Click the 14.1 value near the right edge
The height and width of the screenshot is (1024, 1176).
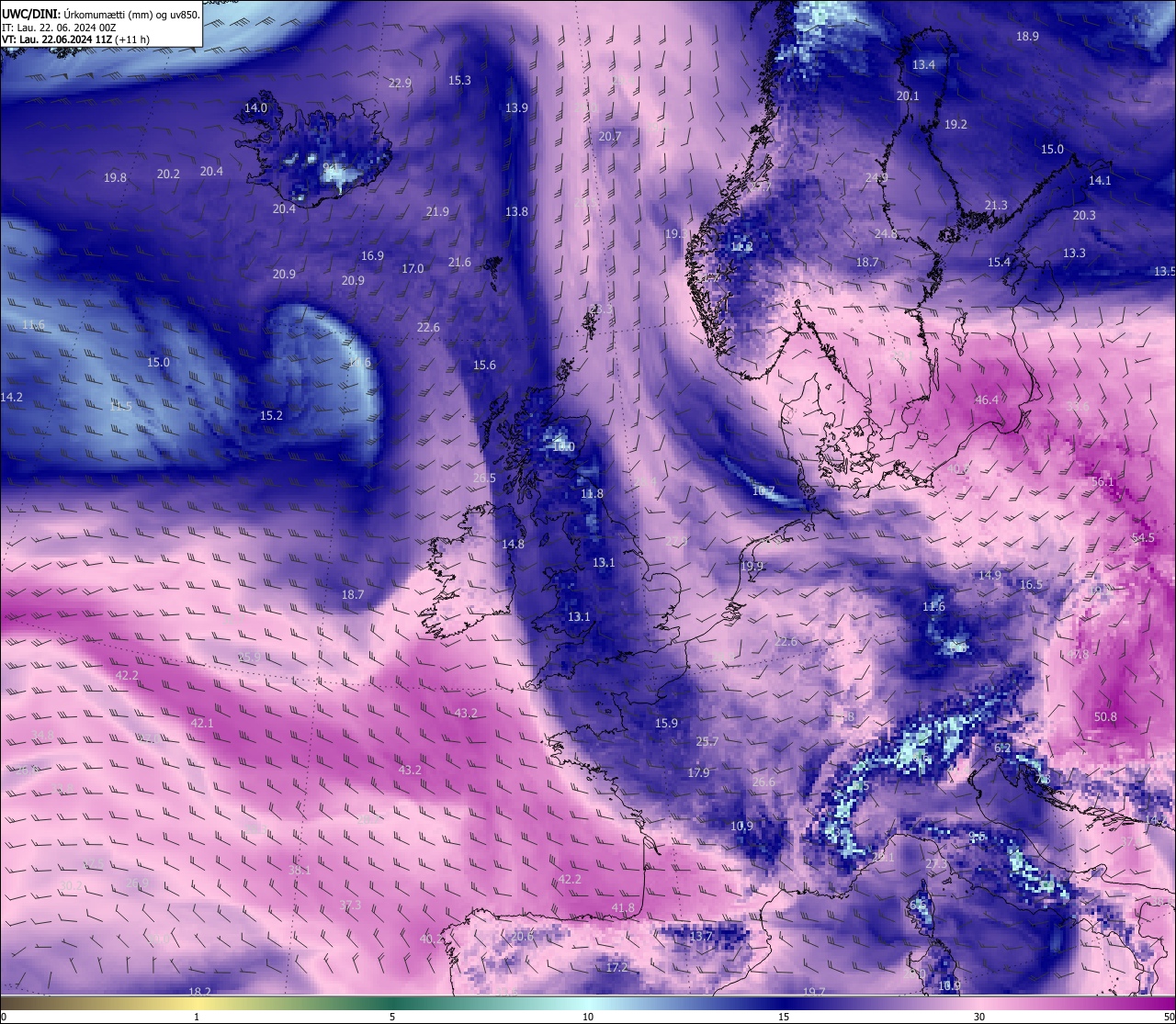(1100, 181)
